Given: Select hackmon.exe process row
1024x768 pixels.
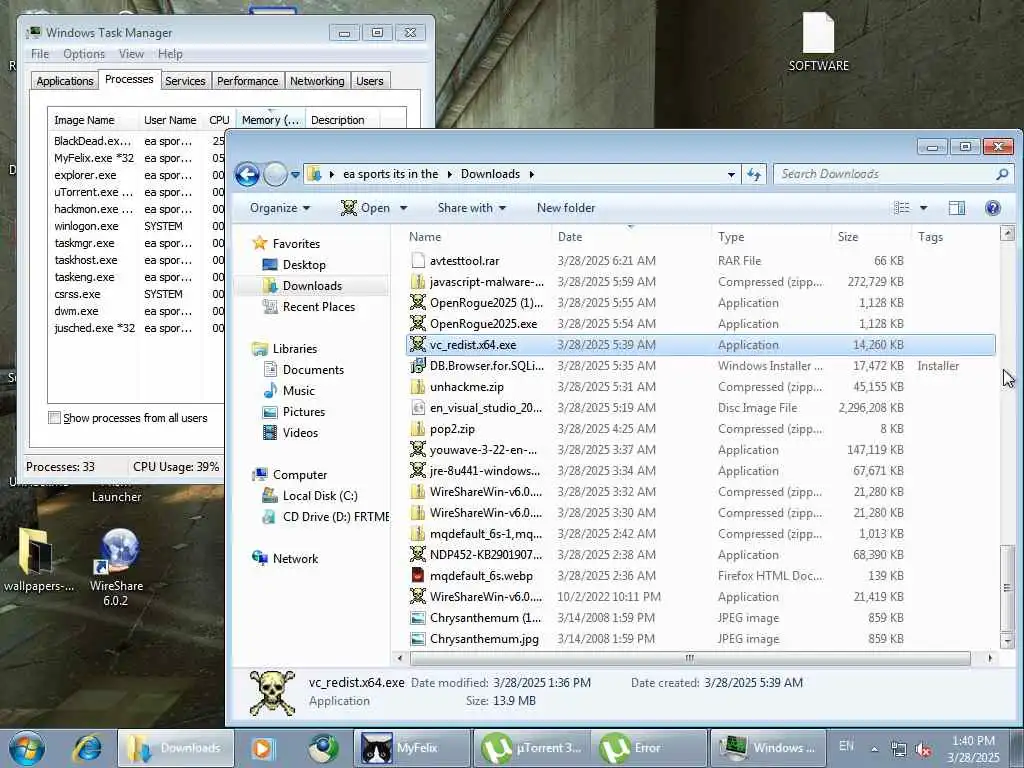Looking at the screenshot, I should click(x=136, y=209).
